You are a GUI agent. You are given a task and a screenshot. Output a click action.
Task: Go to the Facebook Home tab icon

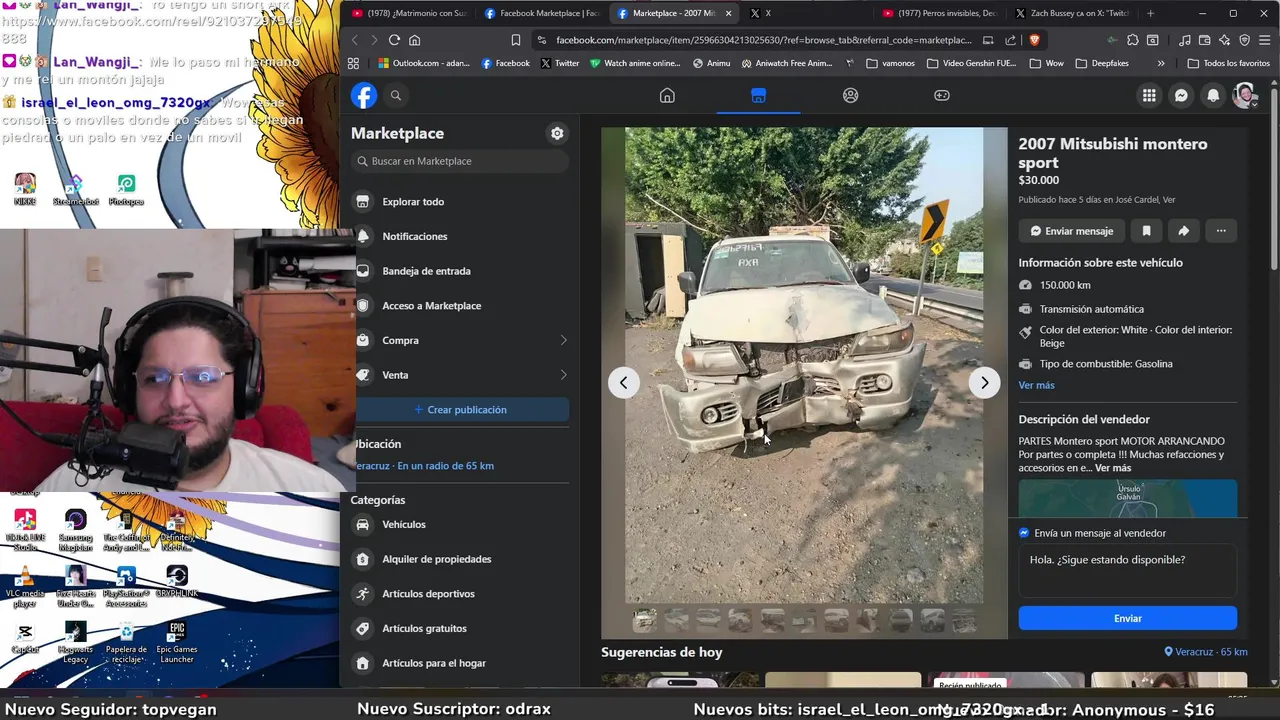click(x=667, y=95)
